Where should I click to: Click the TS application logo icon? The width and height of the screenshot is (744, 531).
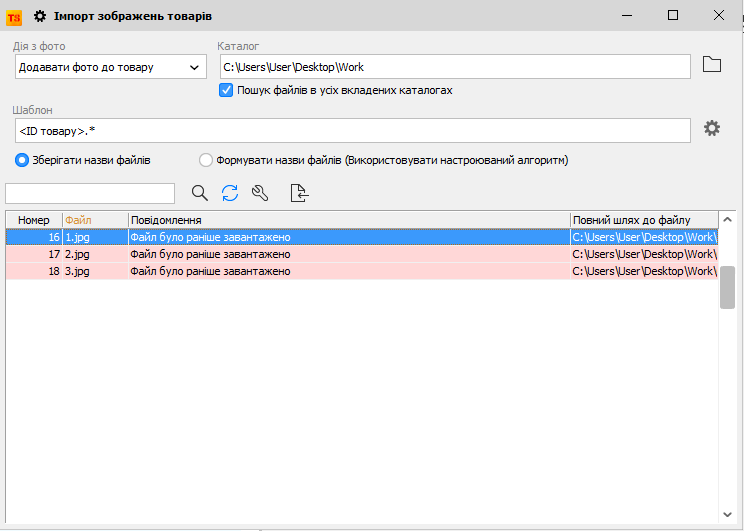point(14,16)
